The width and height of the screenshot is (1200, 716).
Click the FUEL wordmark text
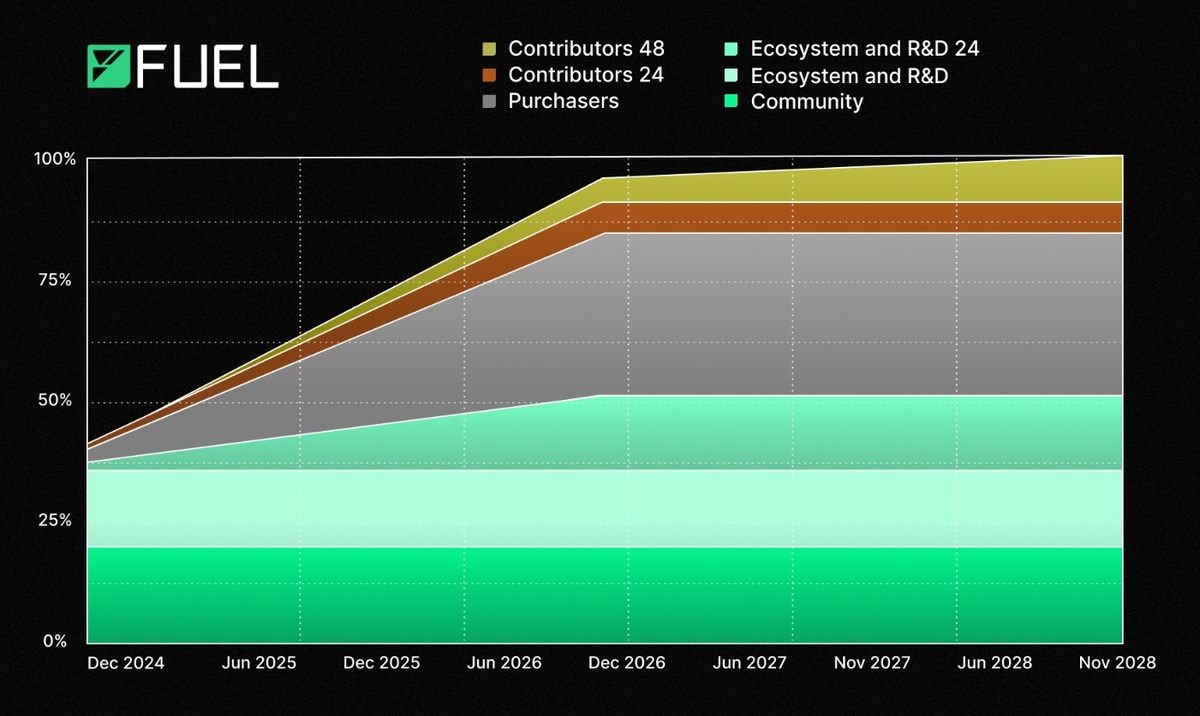point(206,68)
